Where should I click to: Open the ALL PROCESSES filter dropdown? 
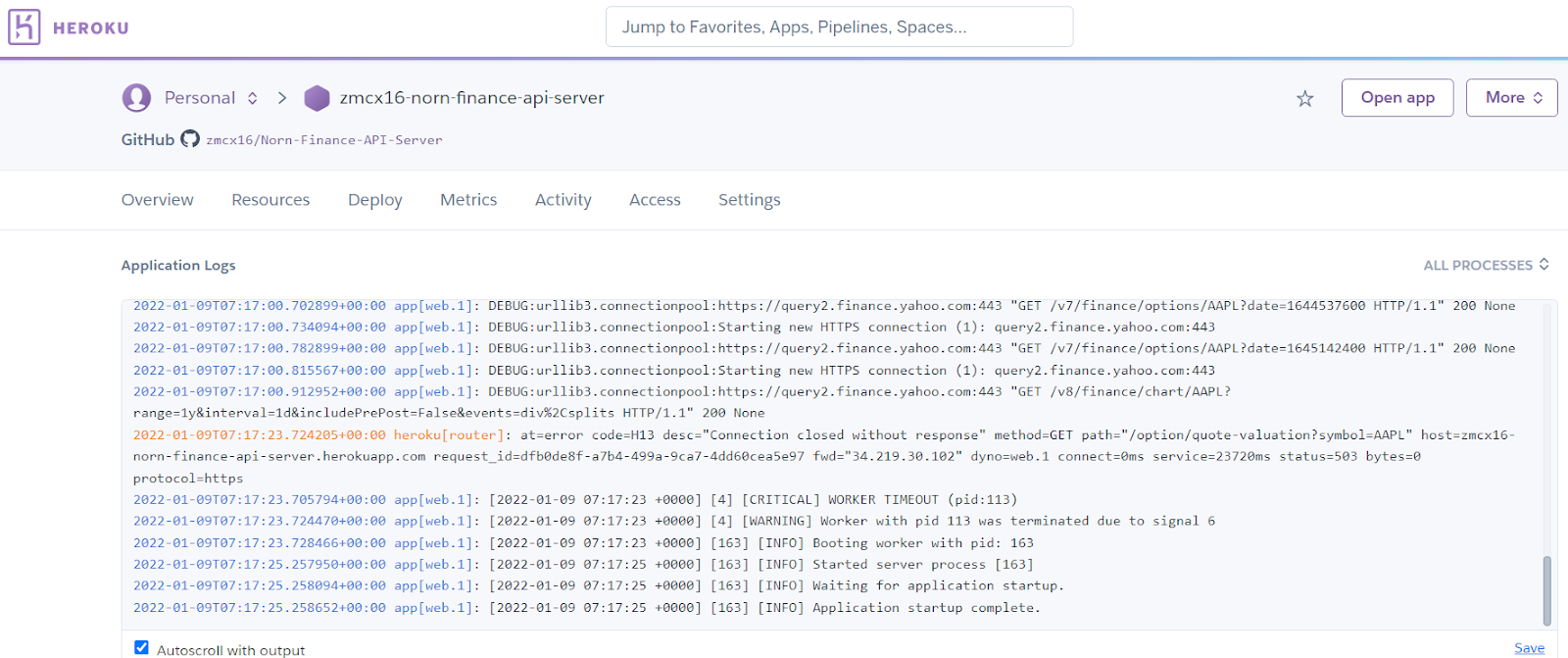(x=1486, y=265)
